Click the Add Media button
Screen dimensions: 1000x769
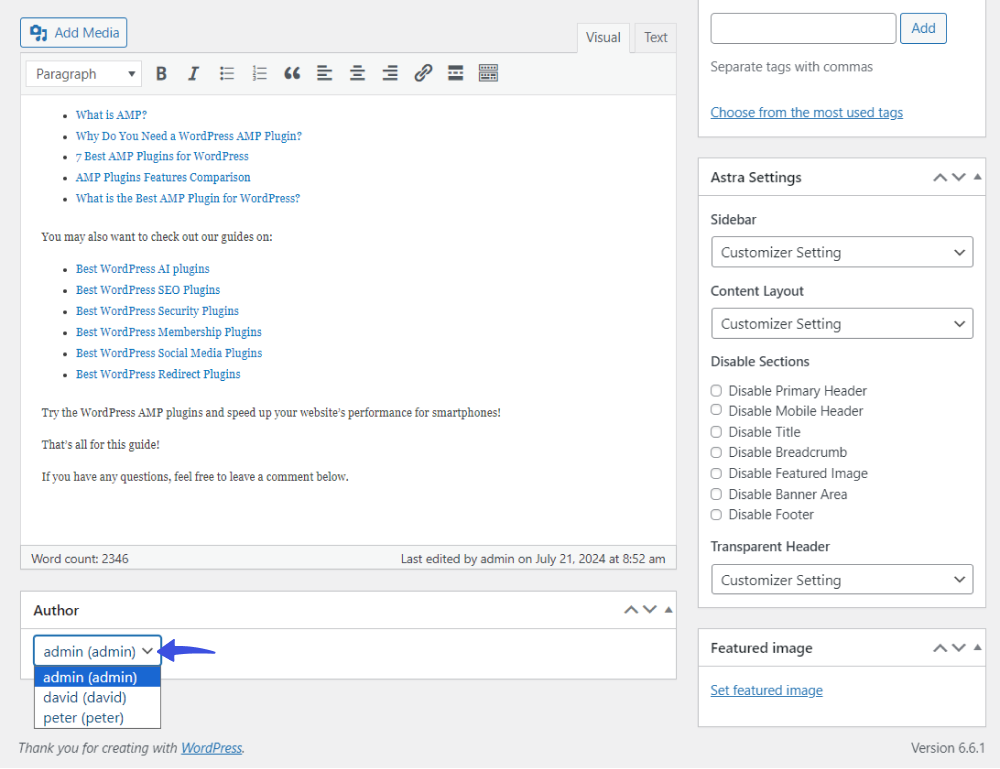73,33
